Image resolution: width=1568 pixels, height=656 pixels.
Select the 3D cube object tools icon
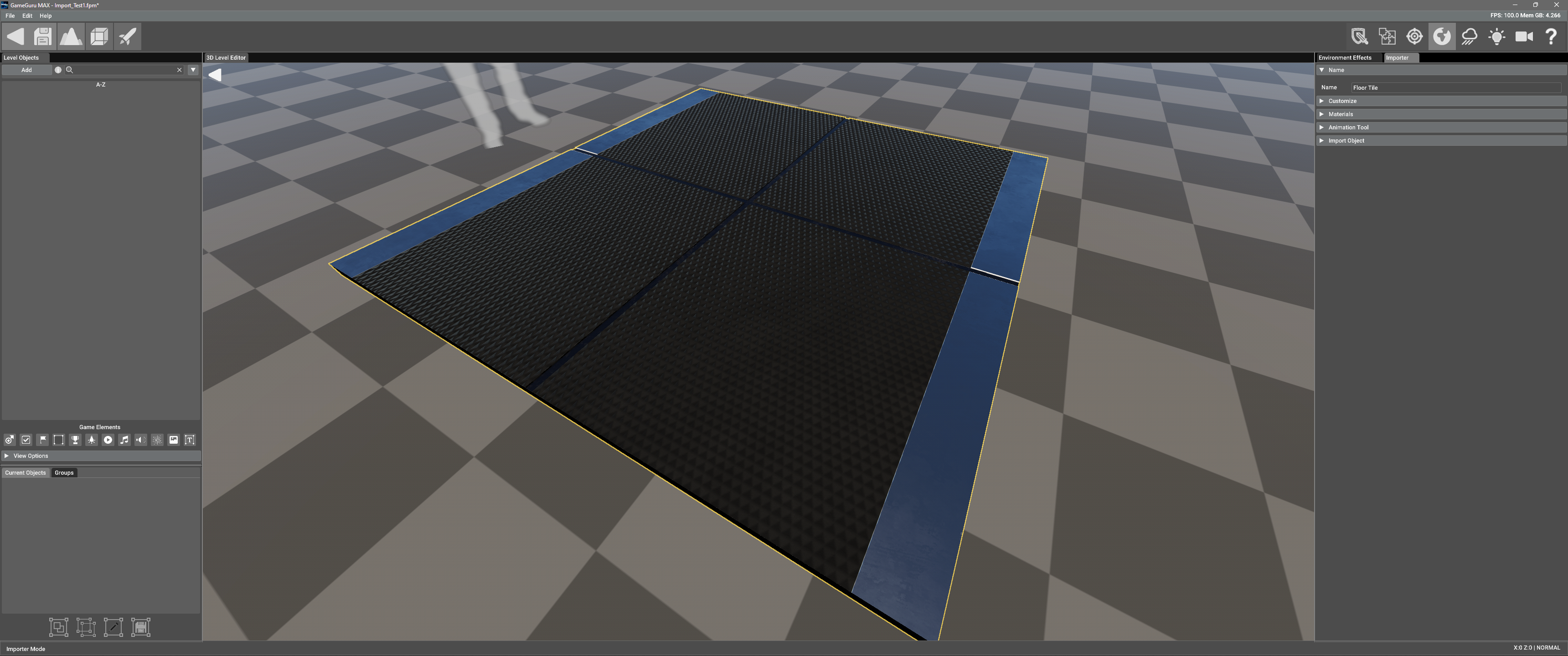click(98, 36)
